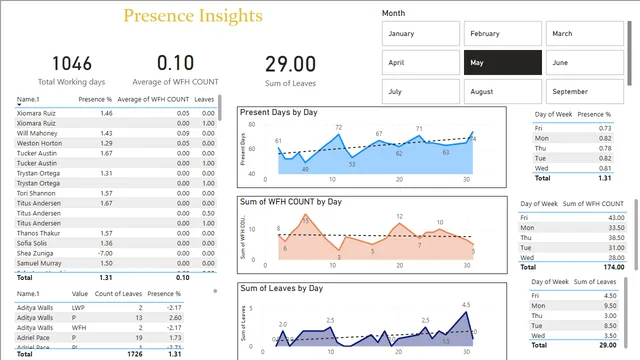Click the 0.10 Average of WFH COUNT card

176,70
